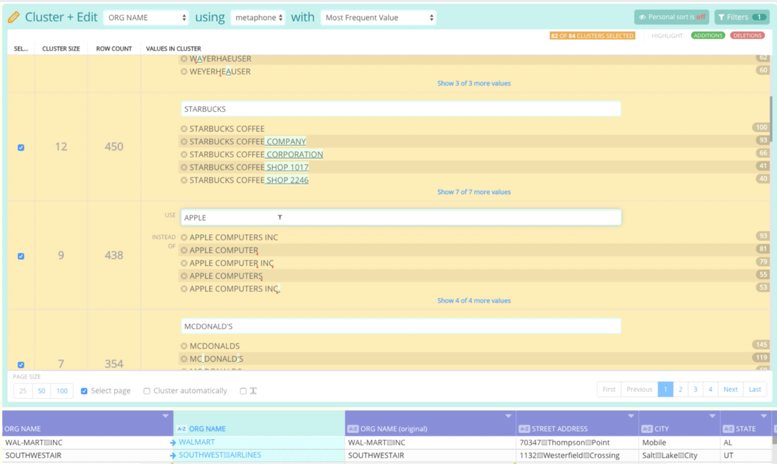Click the highlighted ORG NAME column header

pos(259,423)
